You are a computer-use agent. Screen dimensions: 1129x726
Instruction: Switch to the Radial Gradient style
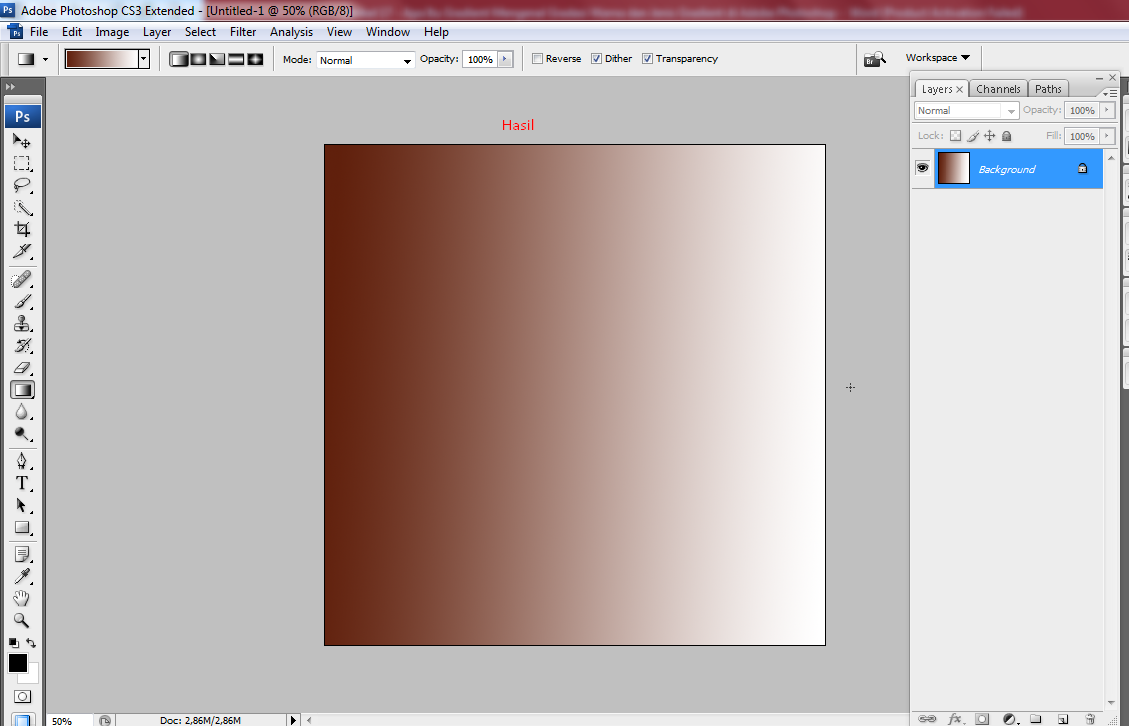click(197, 58)
